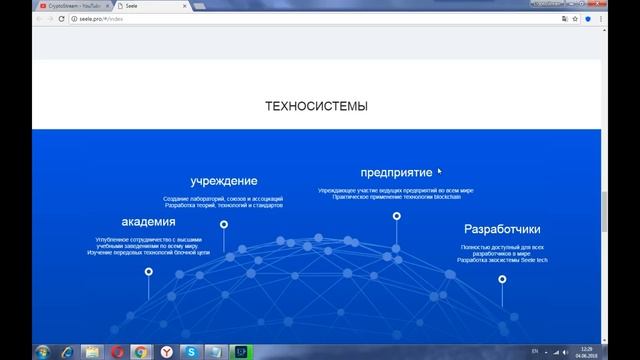This screenshot has width=640, height=360.
Task: Click the предприятие heading
Action: 396,172
